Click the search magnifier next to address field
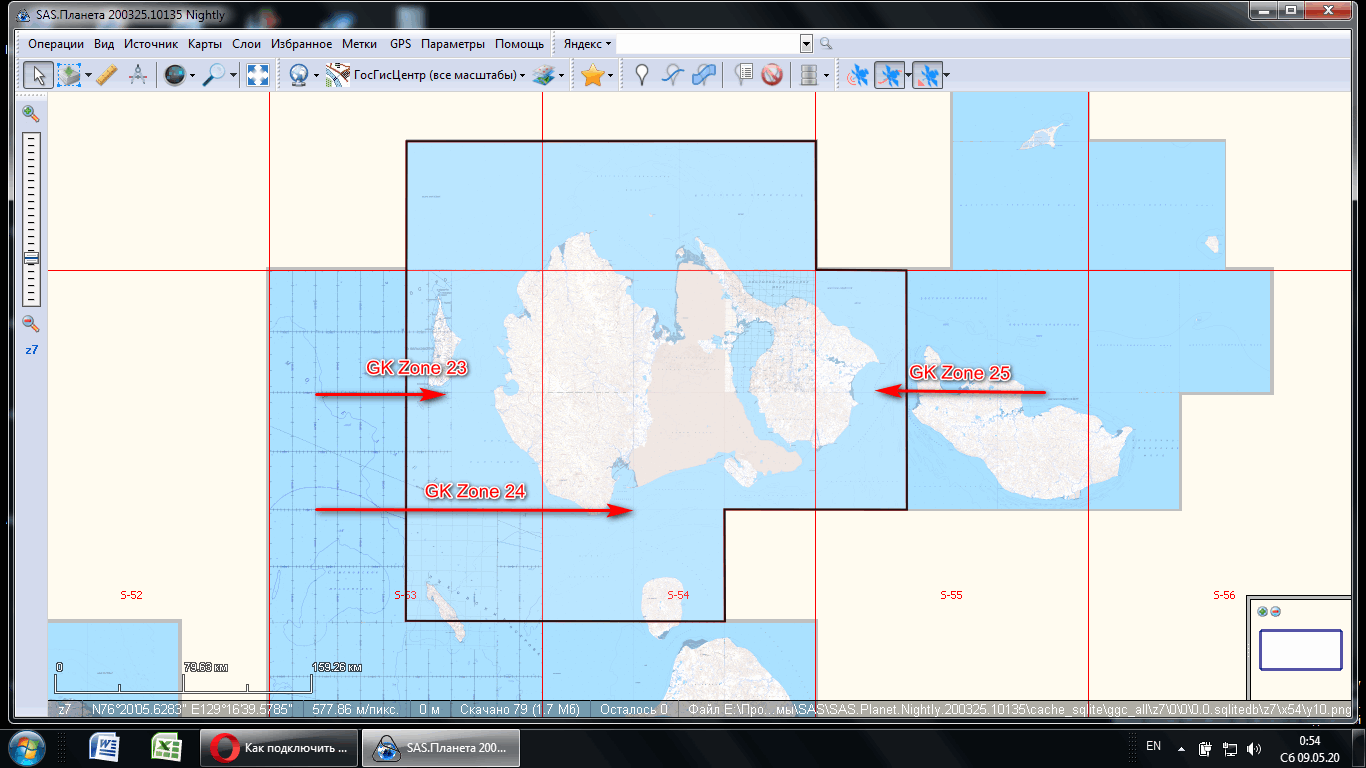The image size is (1366, 768). [826, 44]
